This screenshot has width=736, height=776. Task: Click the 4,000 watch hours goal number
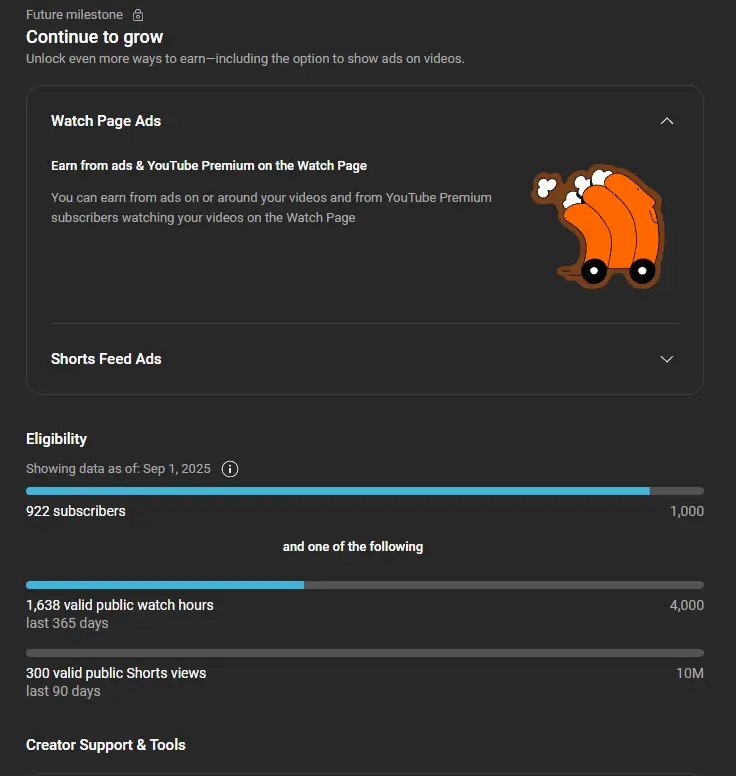point(686,605)
